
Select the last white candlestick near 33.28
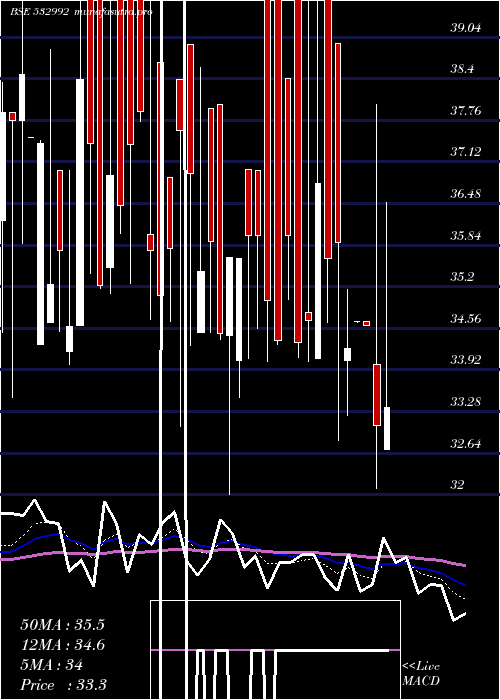pyautogui.click(x=387, y=428)
